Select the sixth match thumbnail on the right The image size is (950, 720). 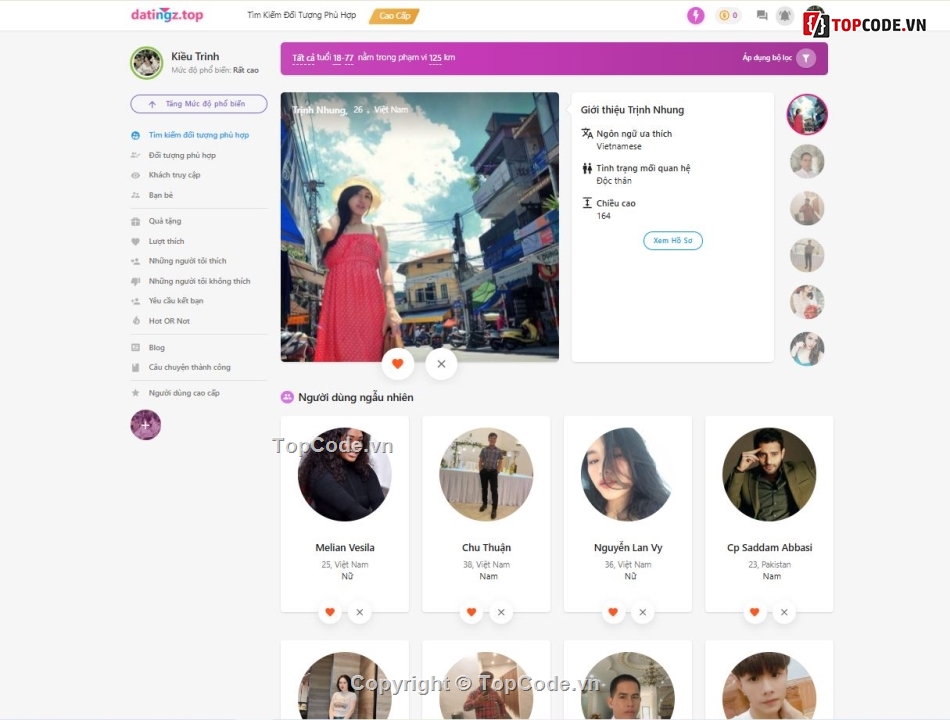coord(807,348)
